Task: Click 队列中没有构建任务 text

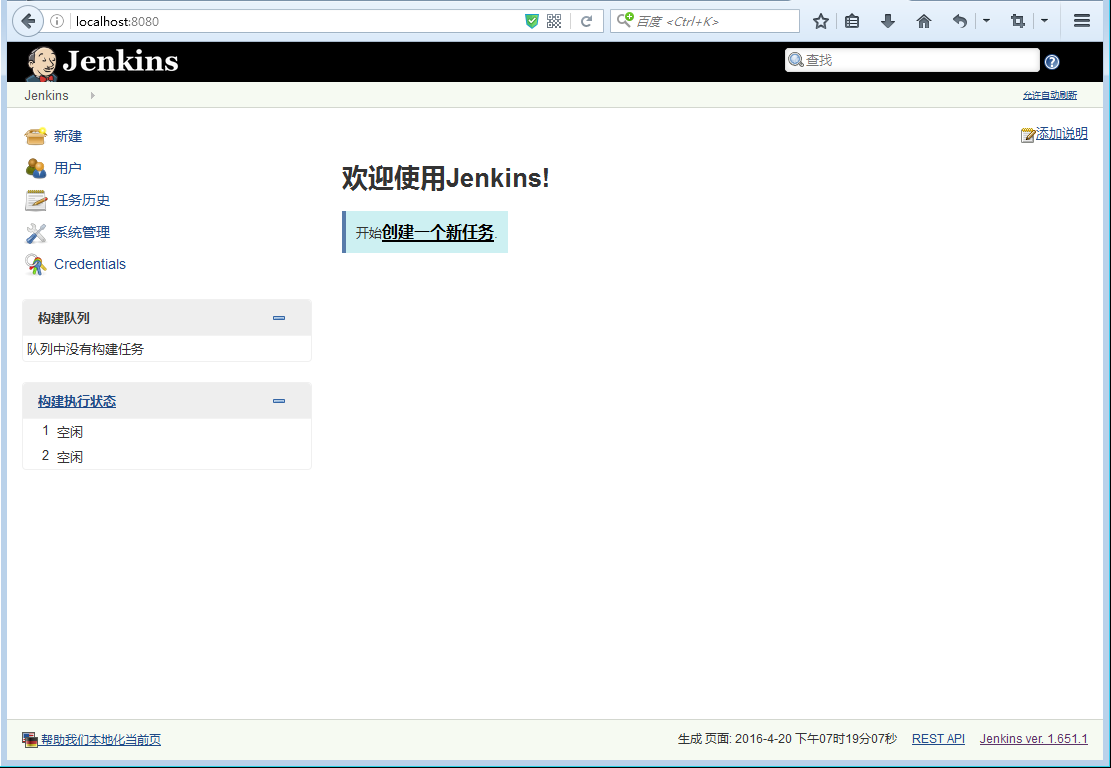Action: tap(85, 349)
